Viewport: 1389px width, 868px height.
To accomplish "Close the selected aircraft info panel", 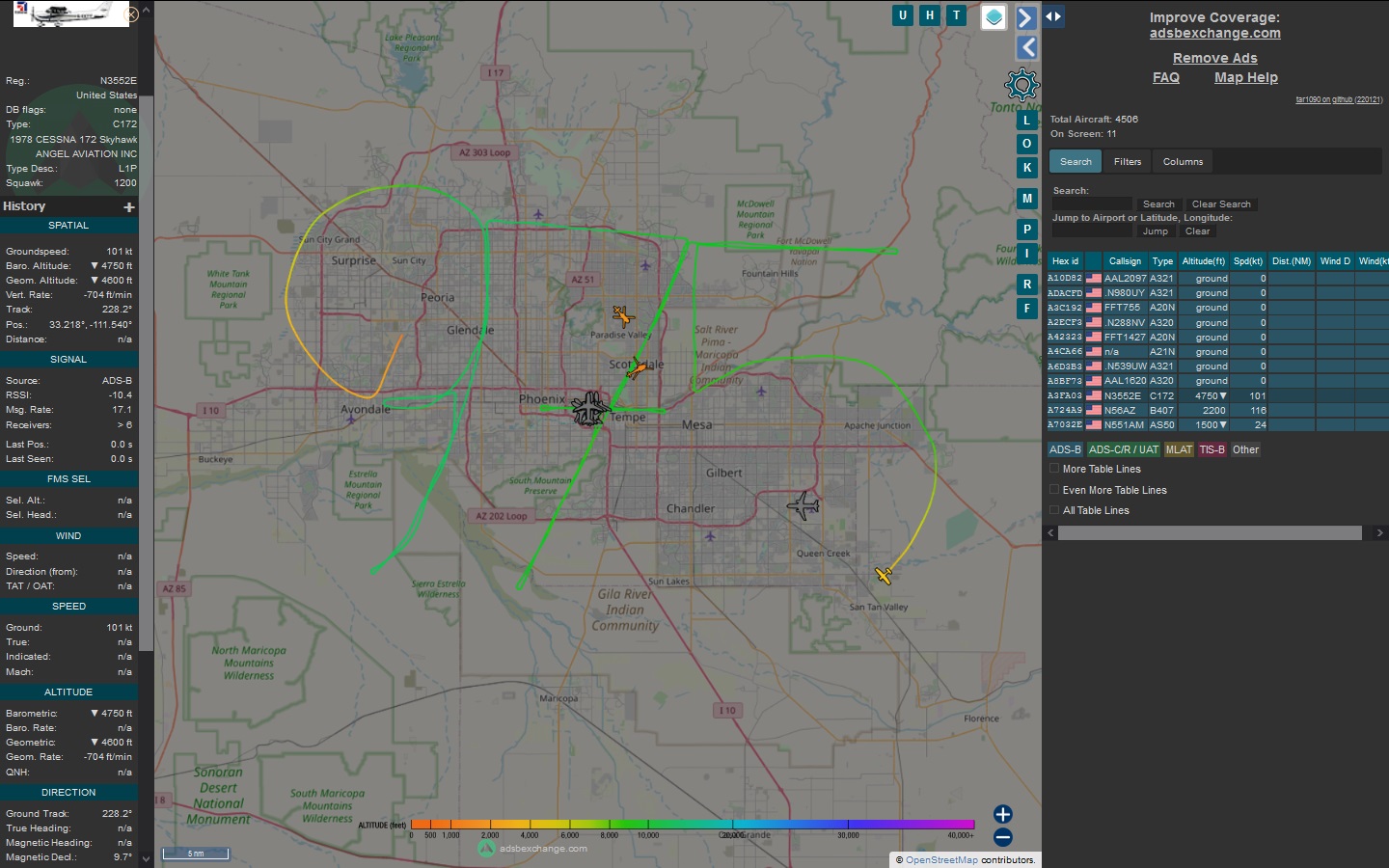I will [132, 14].
